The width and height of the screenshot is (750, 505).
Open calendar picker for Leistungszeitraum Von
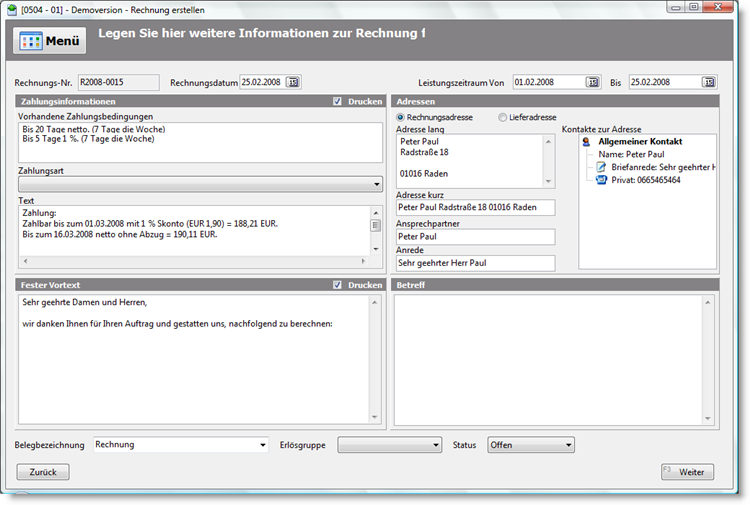point(592,82)
